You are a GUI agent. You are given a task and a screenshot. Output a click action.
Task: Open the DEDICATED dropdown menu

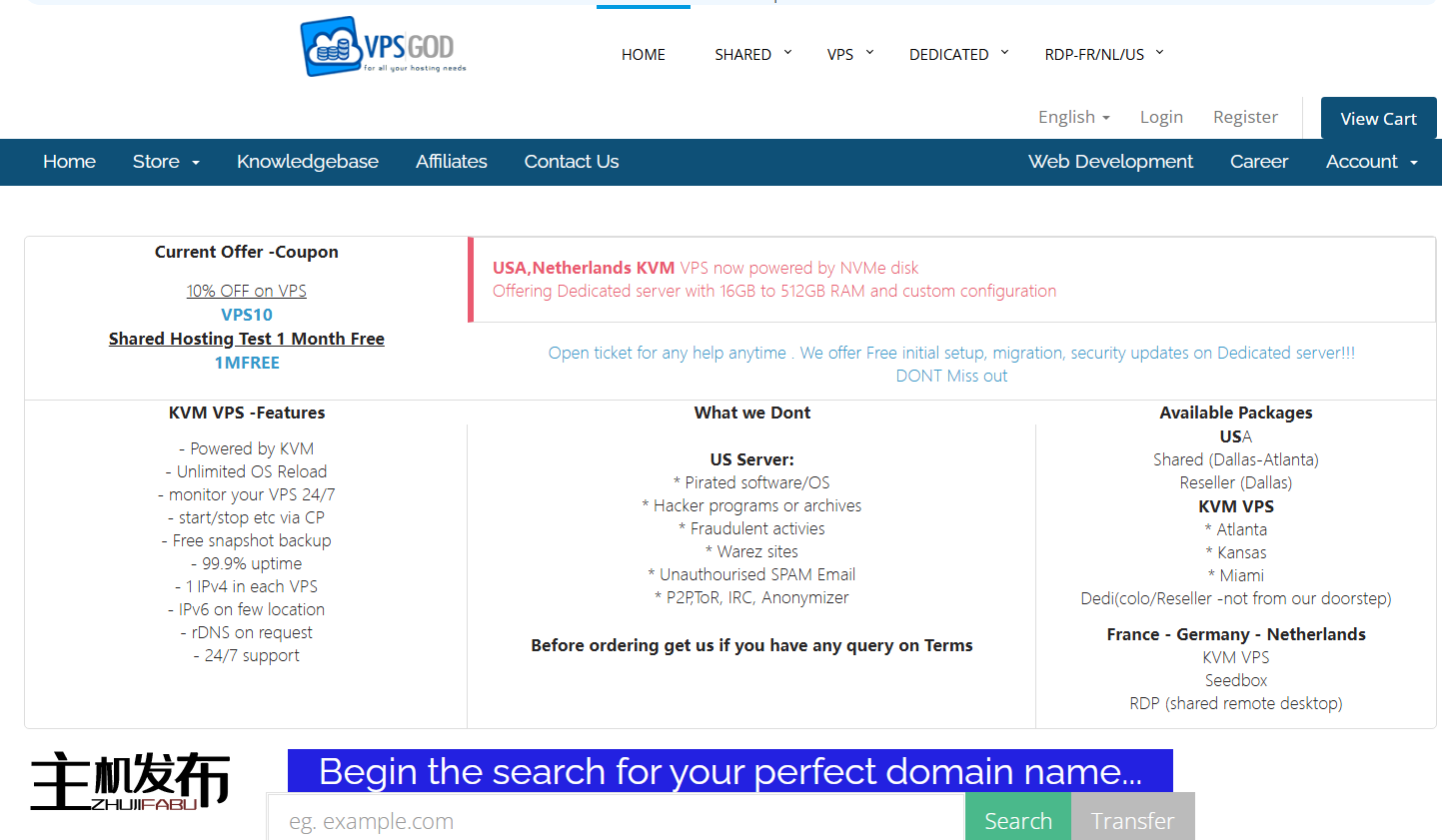pos(958,54)
